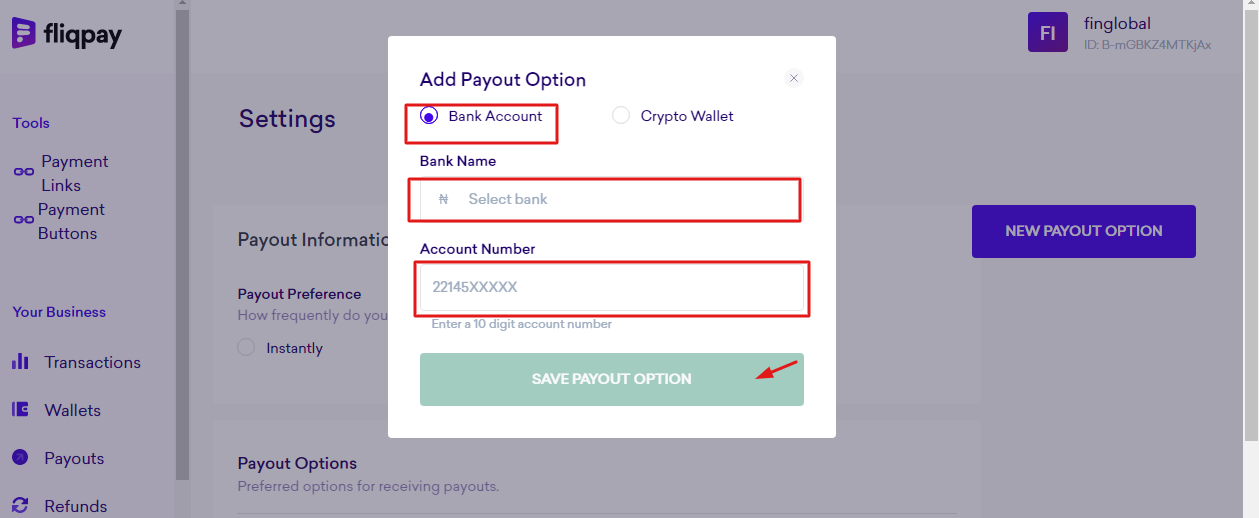Click the sidebar vertical scrollbar
Image resolution: width=1259 pixels, height=518 pixels.
coord(182,240)
